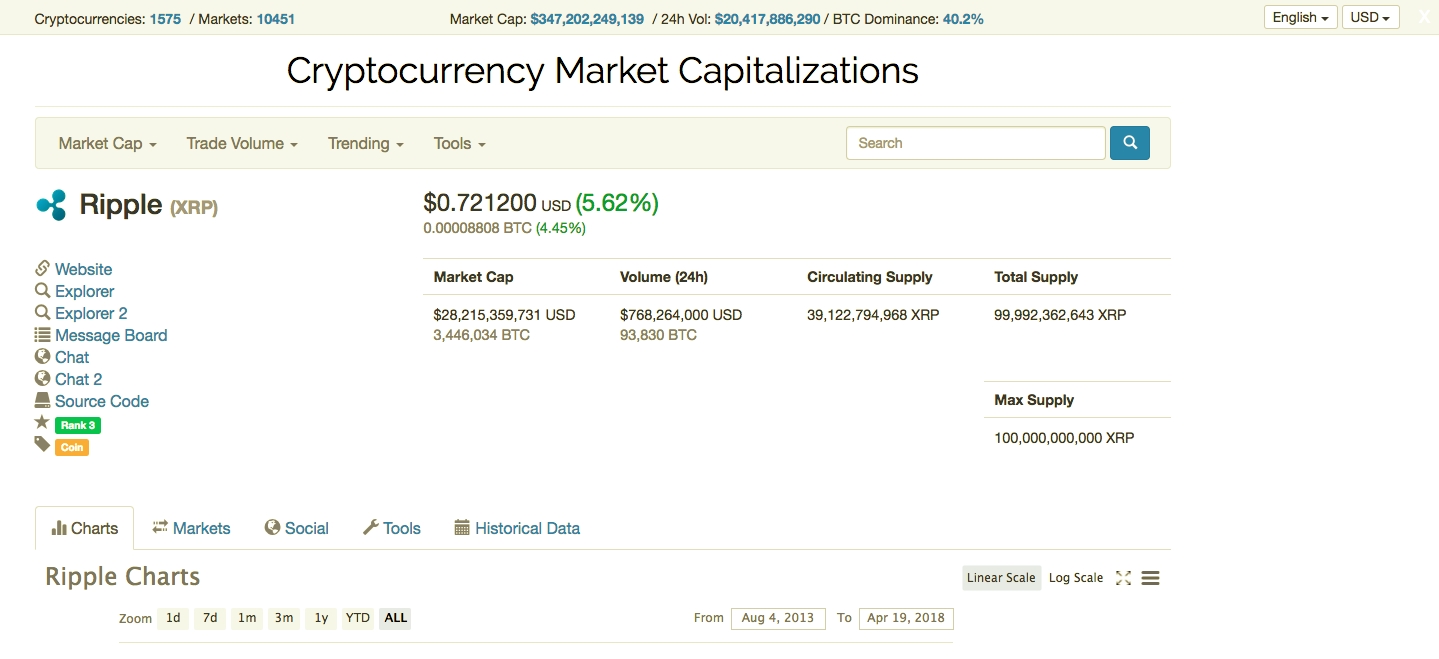Set chart zoom to 1y
Image resolution: width=1439 pixels, height=659 pixels.
coord(321,618)
